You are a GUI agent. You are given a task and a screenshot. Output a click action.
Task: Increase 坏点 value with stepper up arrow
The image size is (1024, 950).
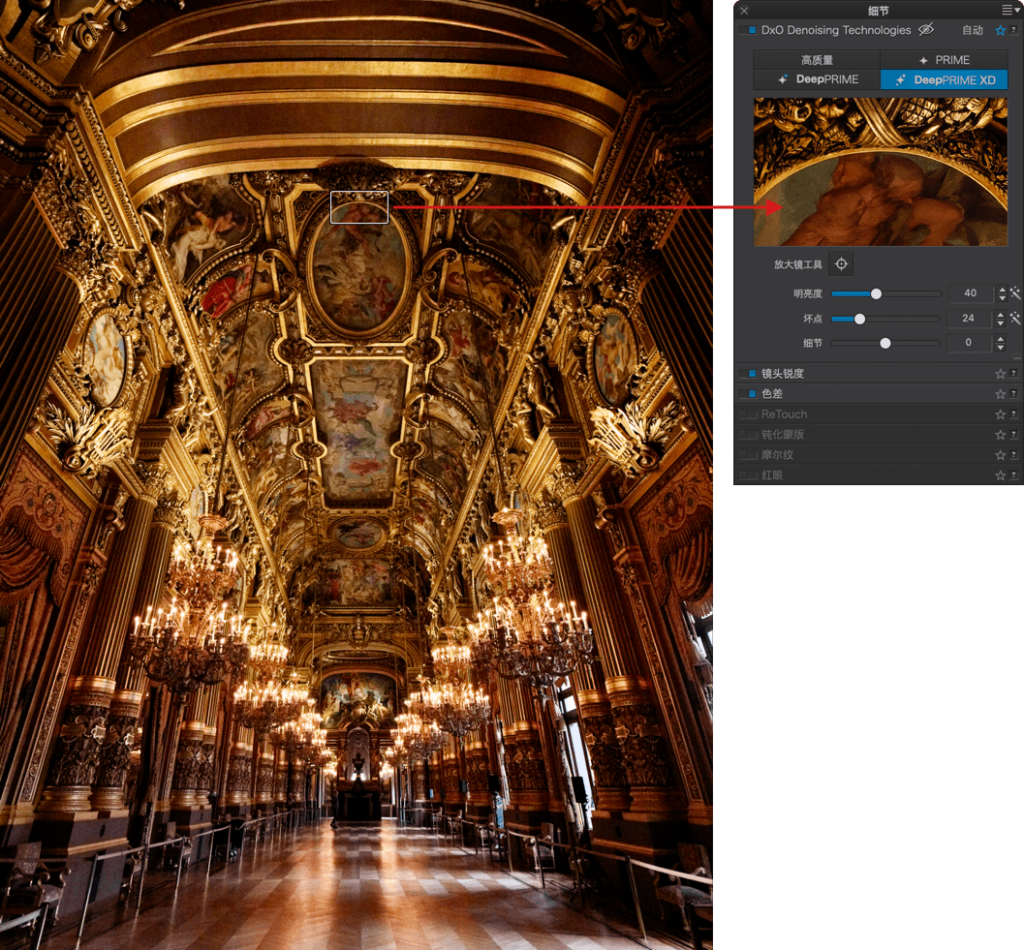[x=1000, y=314]
